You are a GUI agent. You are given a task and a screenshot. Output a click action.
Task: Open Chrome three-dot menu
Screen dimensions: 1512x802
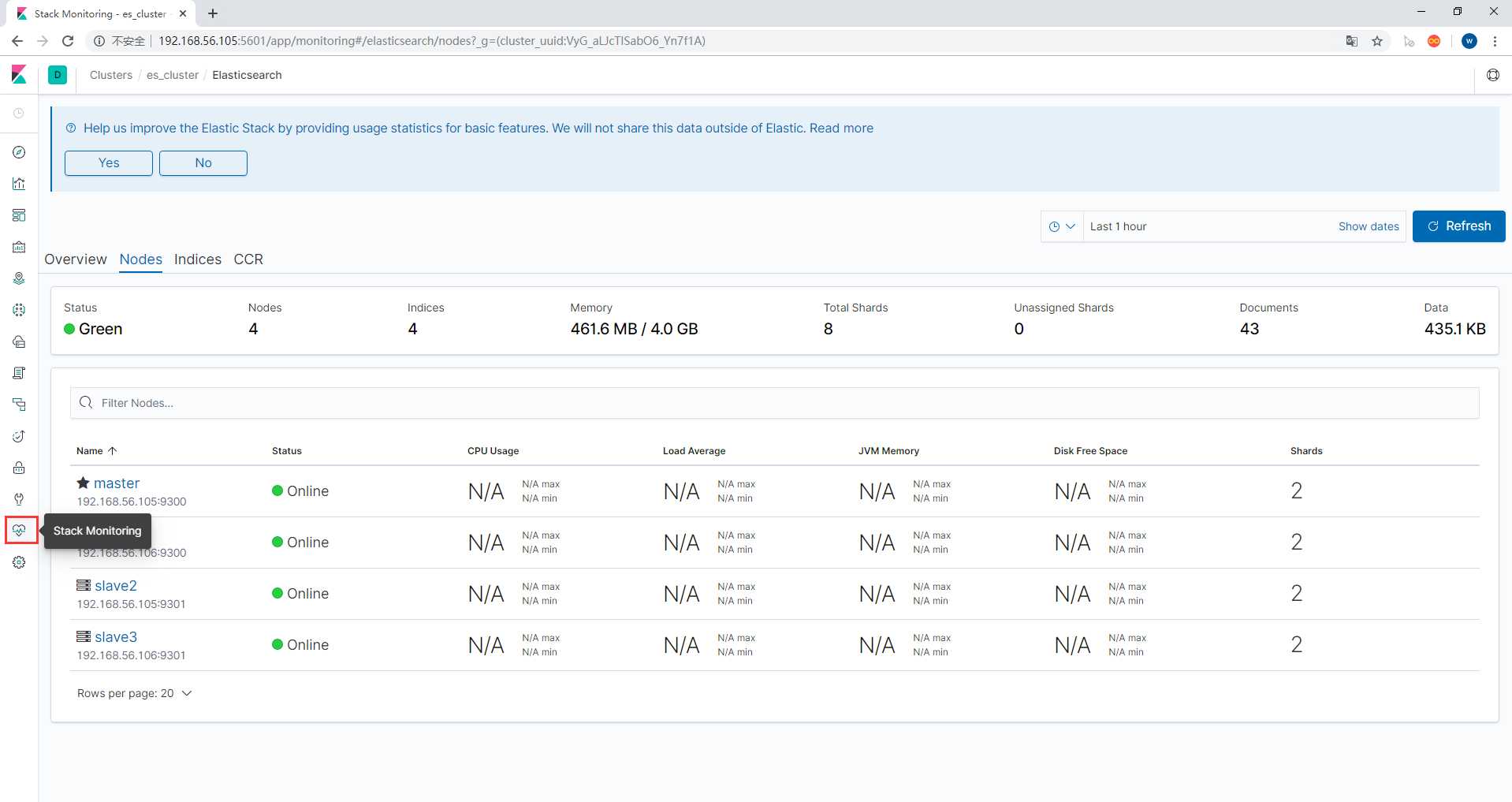tap(1495, 41)
